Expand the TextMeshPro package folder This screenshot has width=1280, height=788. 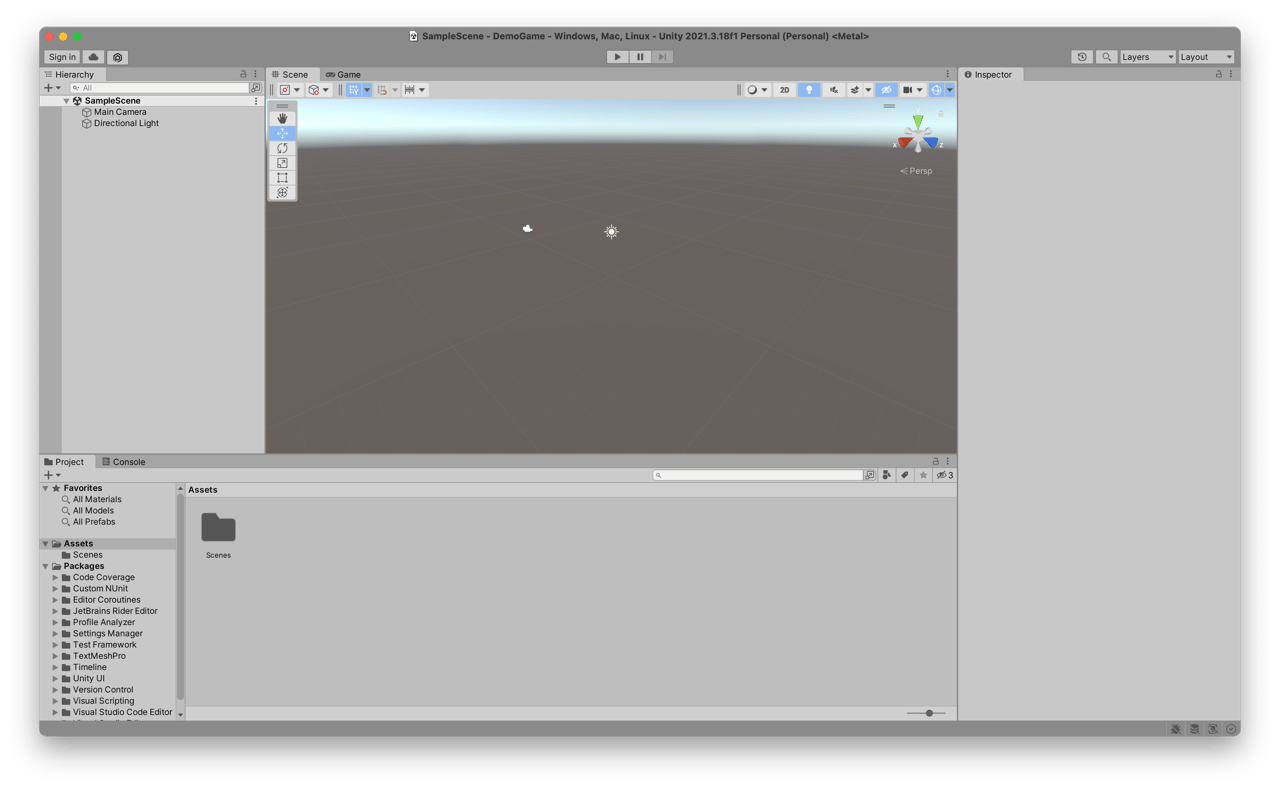coord(56,655)
